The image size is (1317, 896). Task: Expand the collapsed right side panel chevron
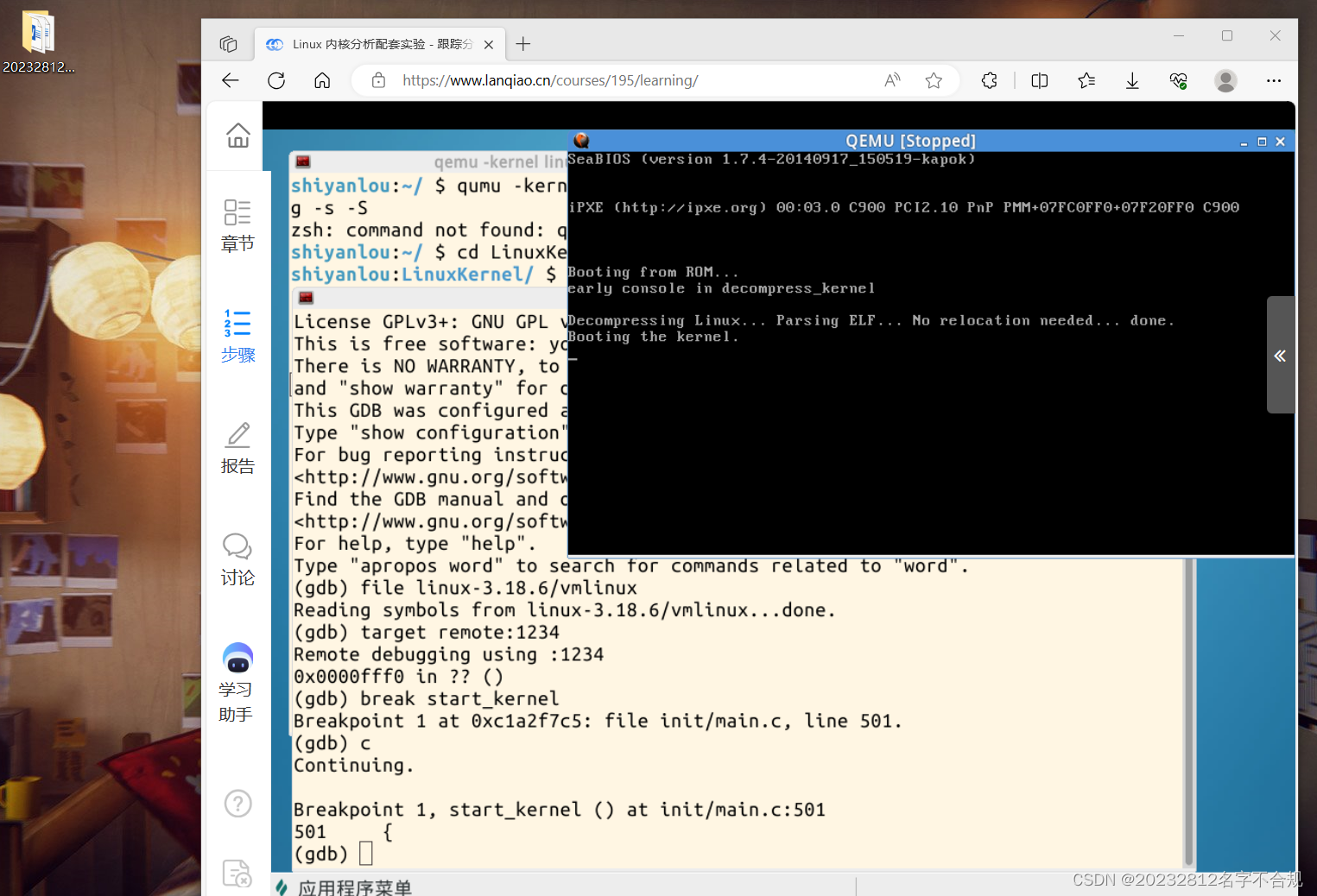pos(1280,355)
